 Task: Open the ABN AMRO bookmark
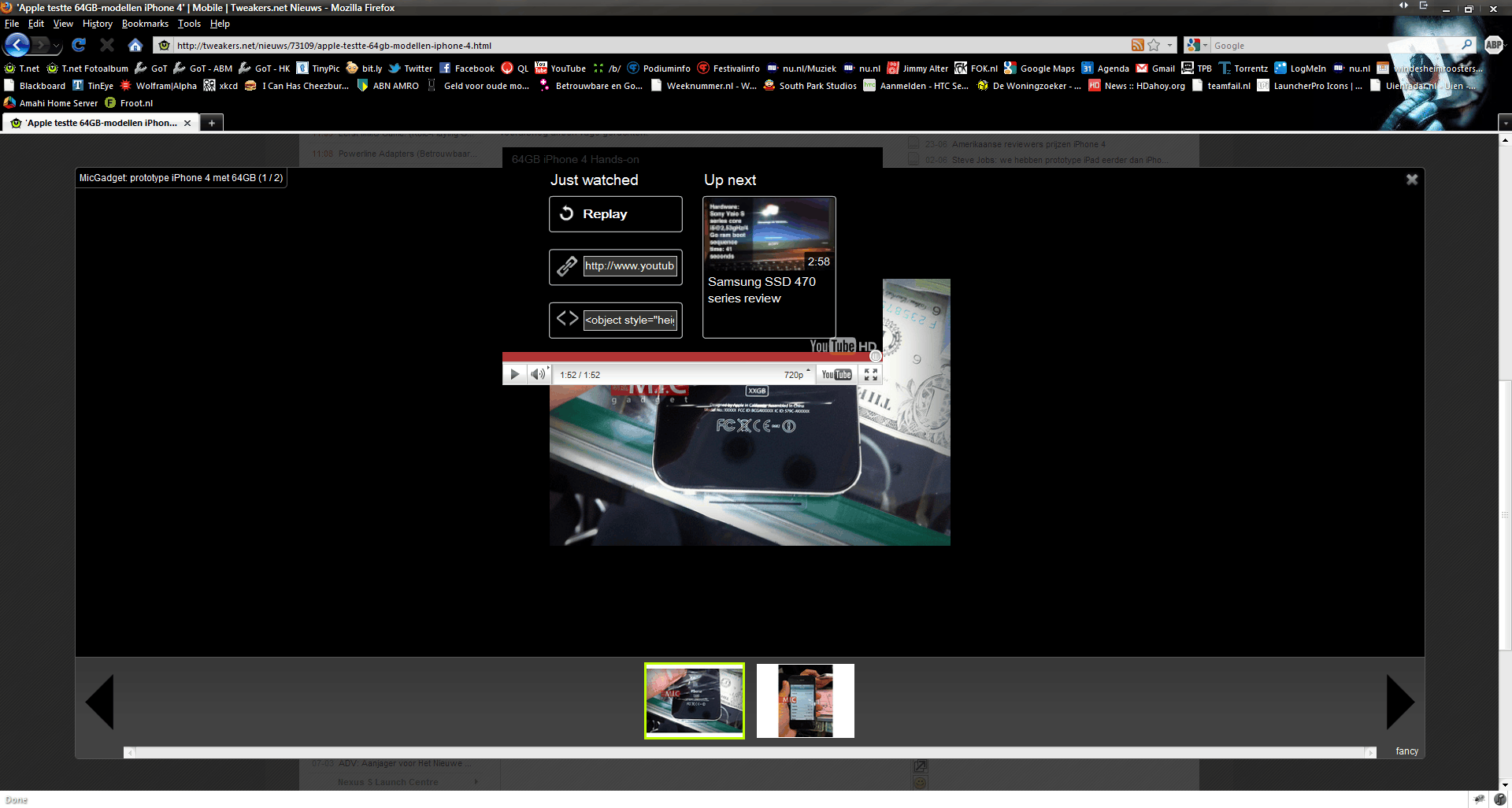[x=388, y=86]
